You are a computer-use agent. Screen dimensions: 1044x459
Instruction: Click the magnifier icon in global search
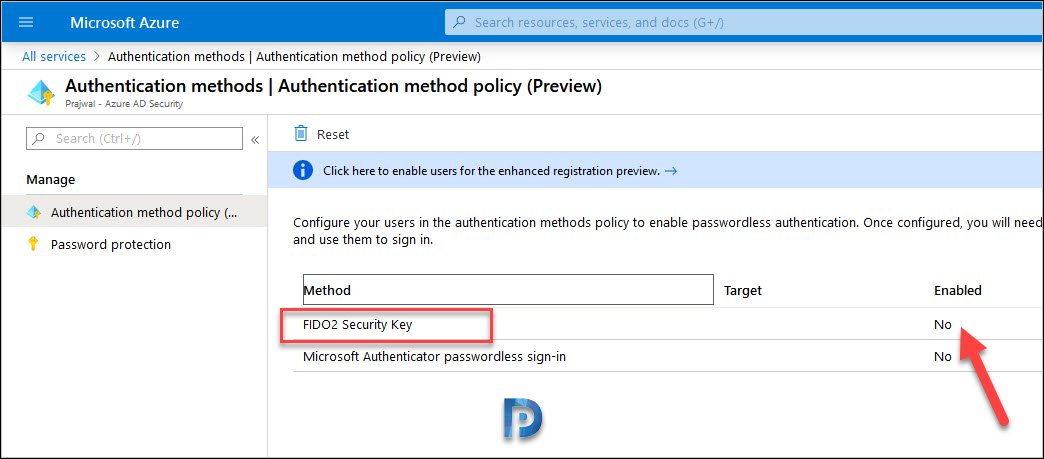coord(459,22)
